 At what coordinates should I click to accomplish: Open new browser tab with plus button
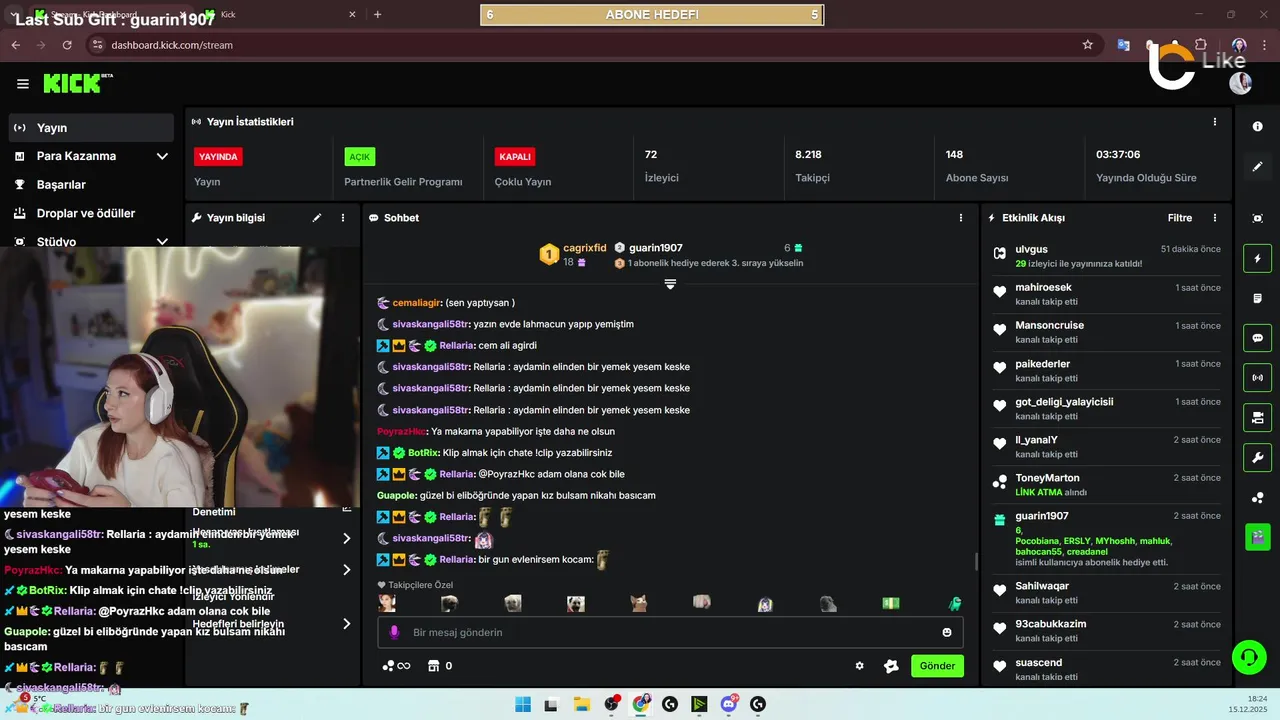pos(377,14)
